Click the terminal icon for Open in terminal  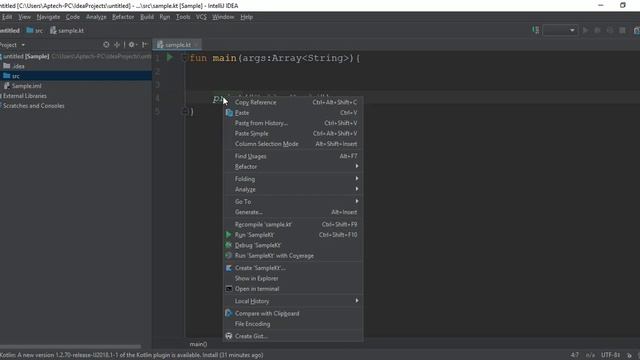coord(229,289)
